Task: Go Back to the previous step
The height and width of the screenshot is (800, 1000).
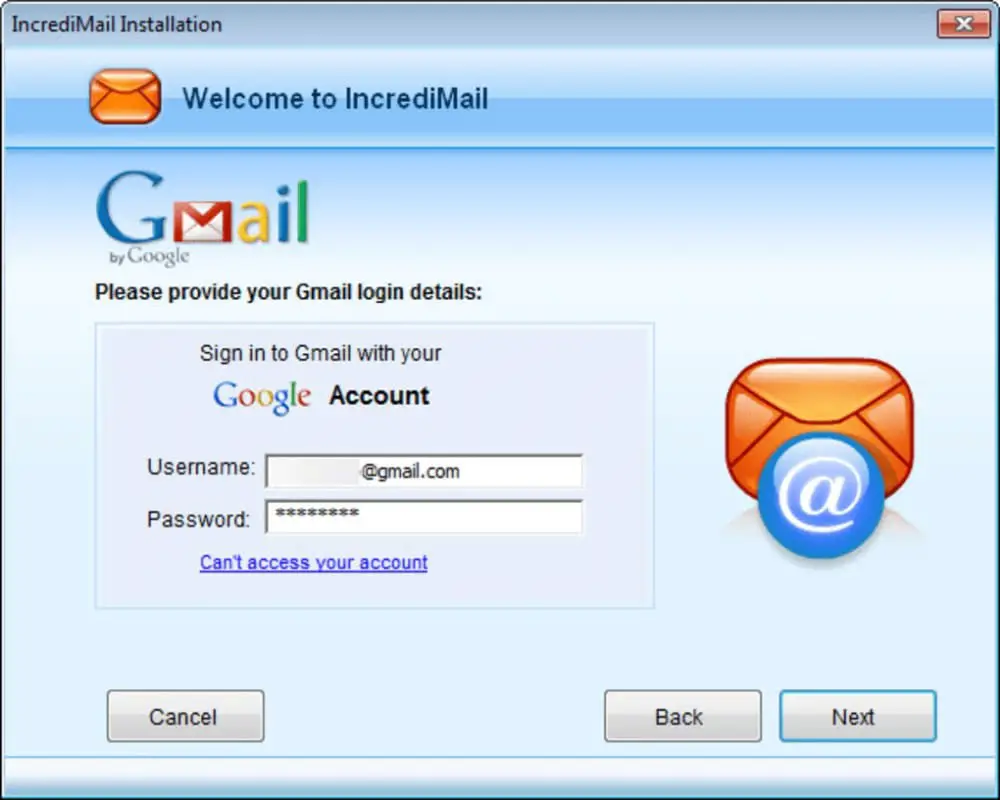Action: tap(682, 716)
